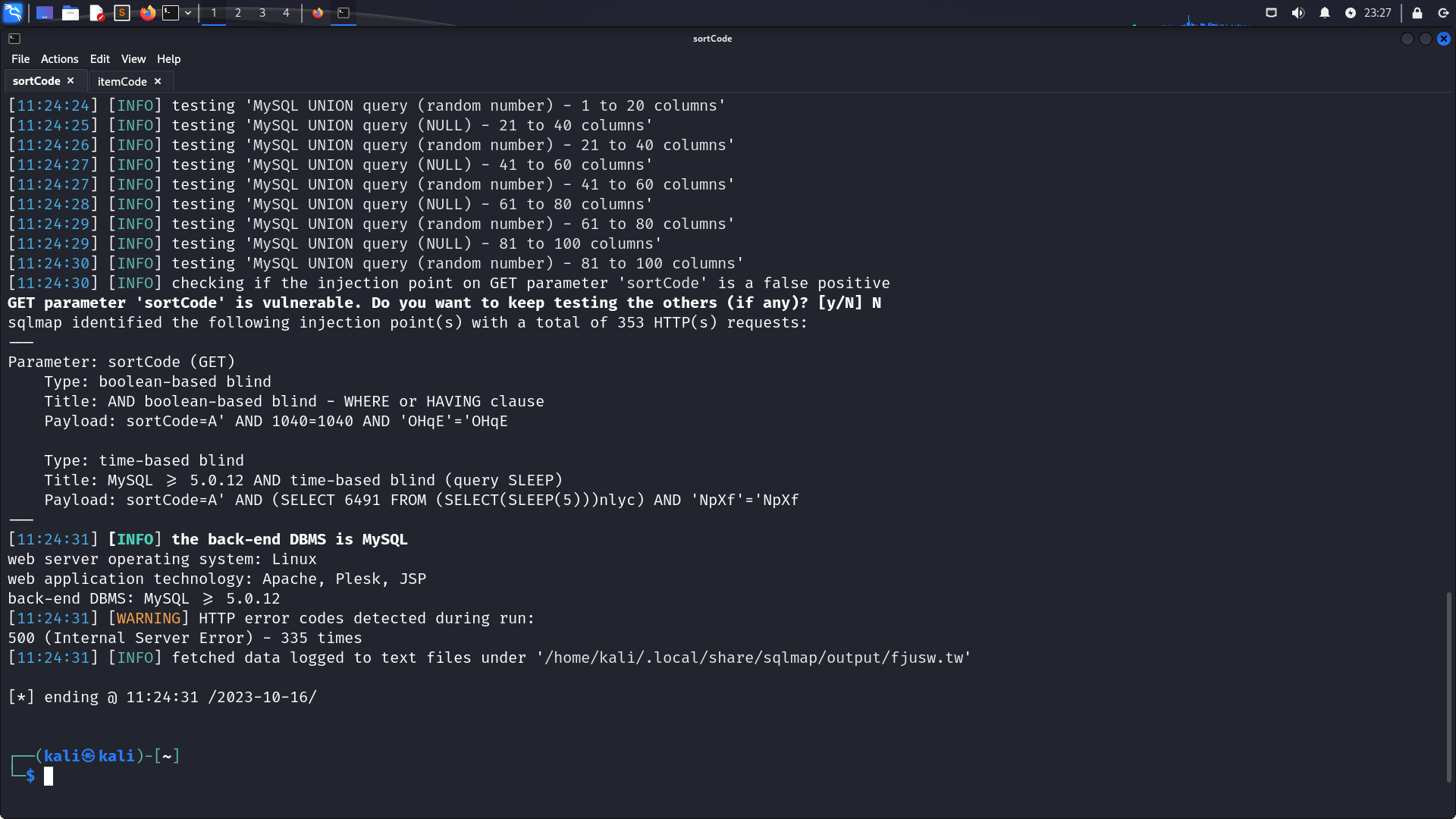This screenshot has width=1456, height=819.
Task: Open the View menu
Action: [x=133, y=59]
